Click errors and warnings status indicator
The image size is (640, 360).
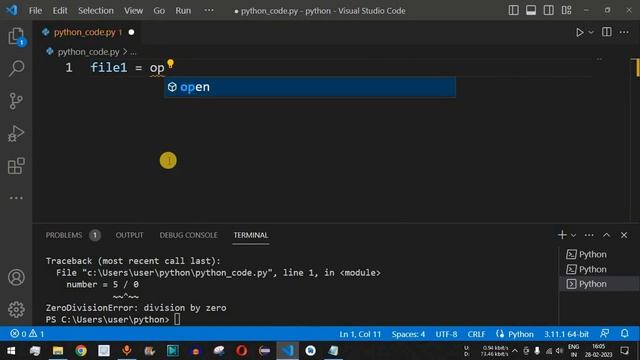27,334
